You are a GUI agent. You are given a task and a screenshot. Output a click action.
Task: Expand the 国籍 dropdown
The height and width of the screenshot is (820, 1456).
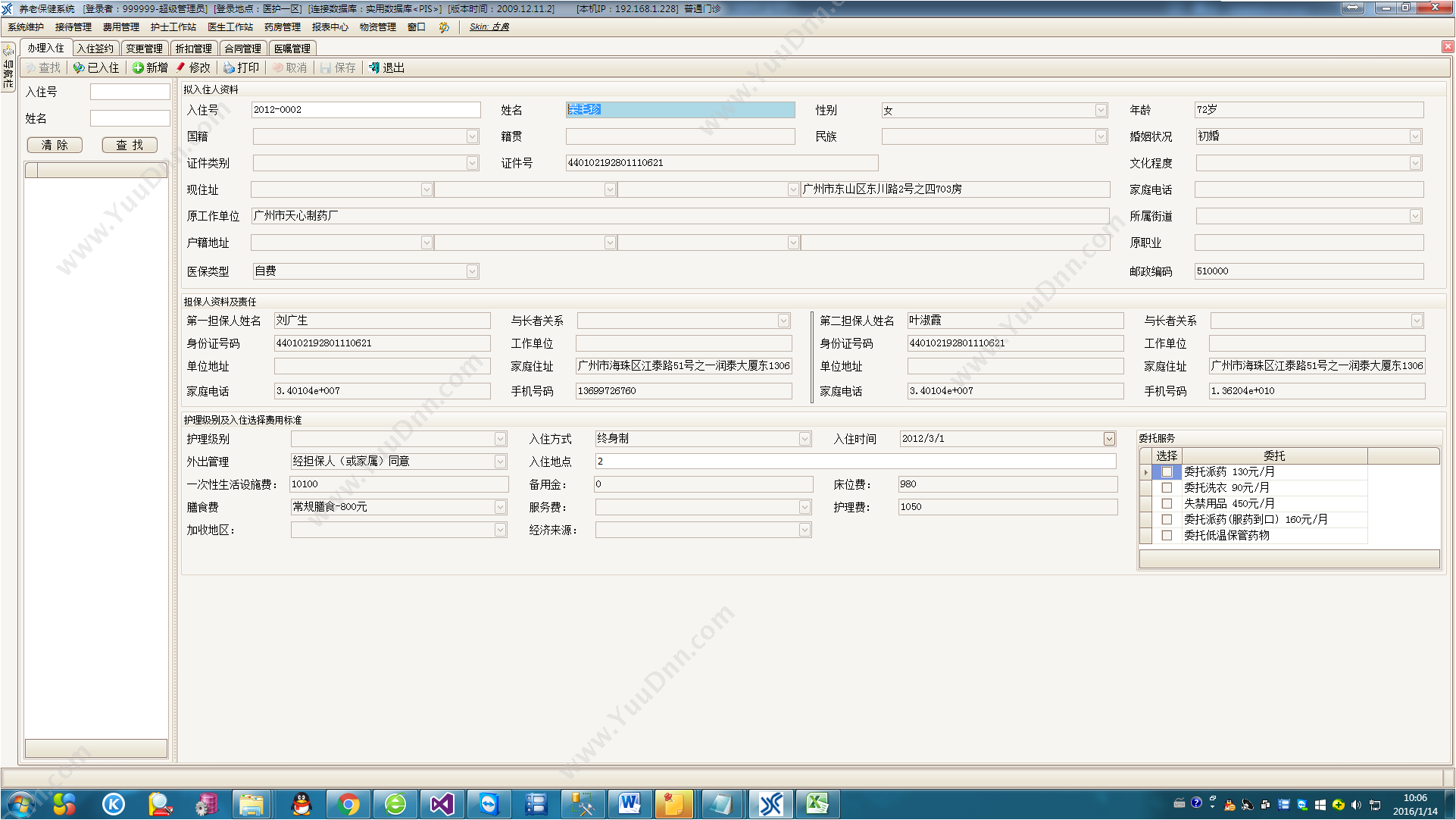click(x=472, y=137)
